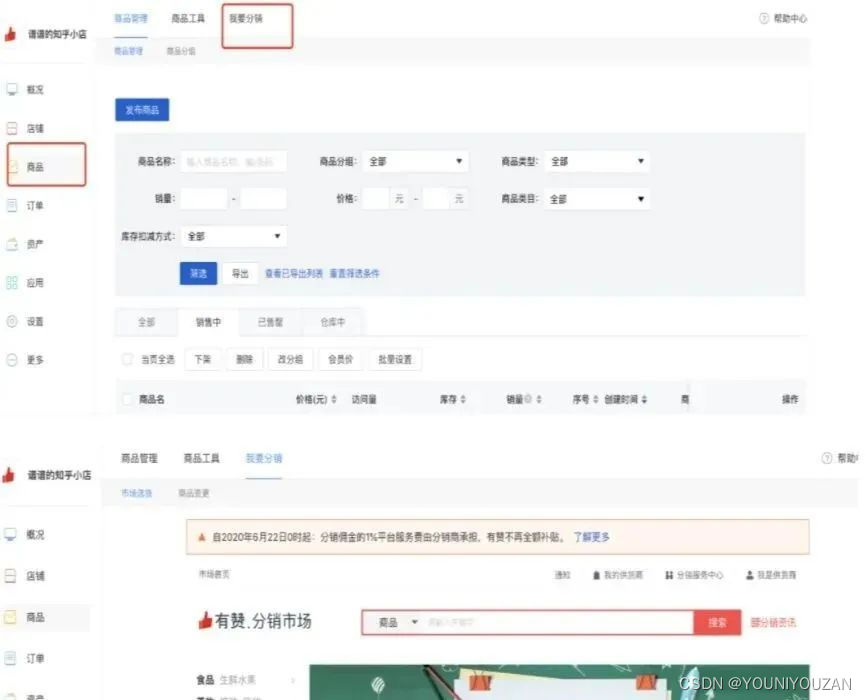
Task: Open 店铺 icon in lower screenshot sidebar
Action: pos(10,576)
